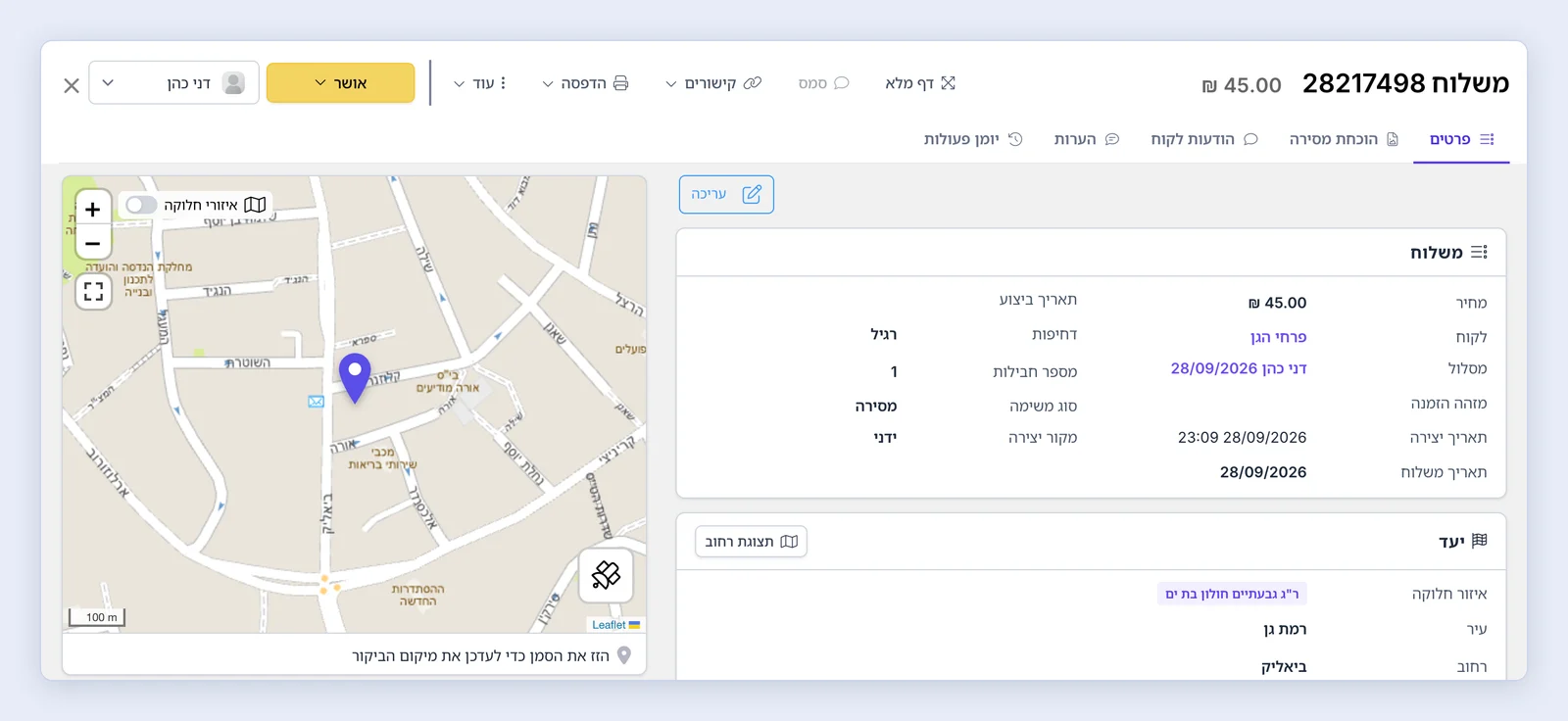
Task: Click the expand arrows icon for דף מלא
Action: [x=948, y=83]
